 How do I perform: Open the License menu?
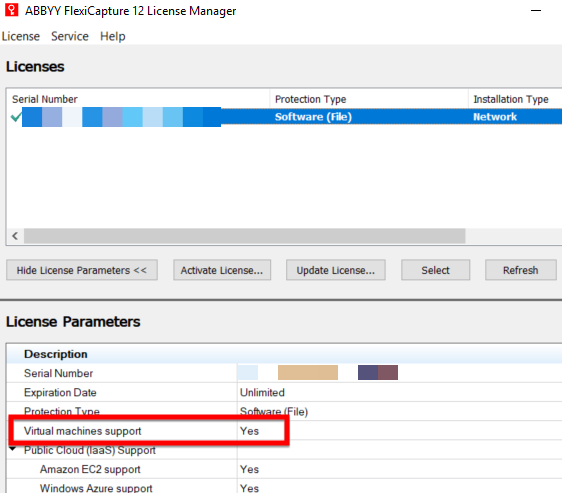coord(21,36)
